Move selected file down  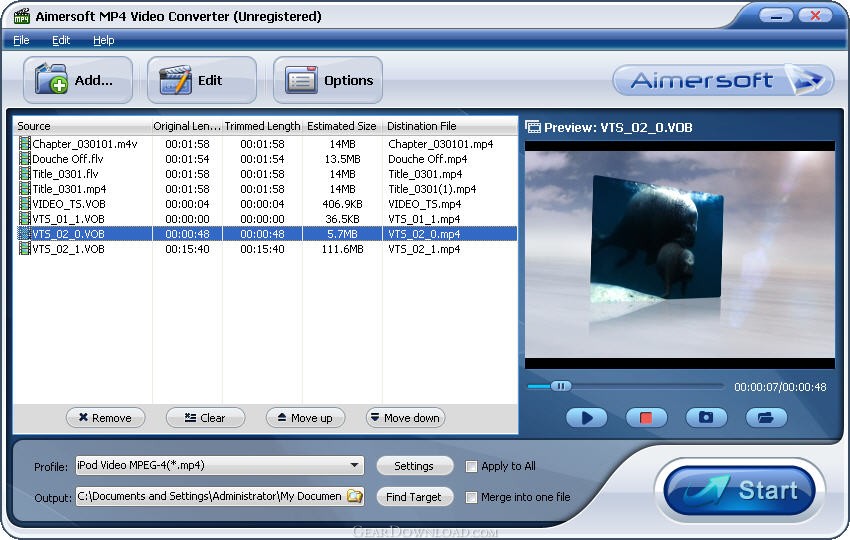[x=405, y=418]
